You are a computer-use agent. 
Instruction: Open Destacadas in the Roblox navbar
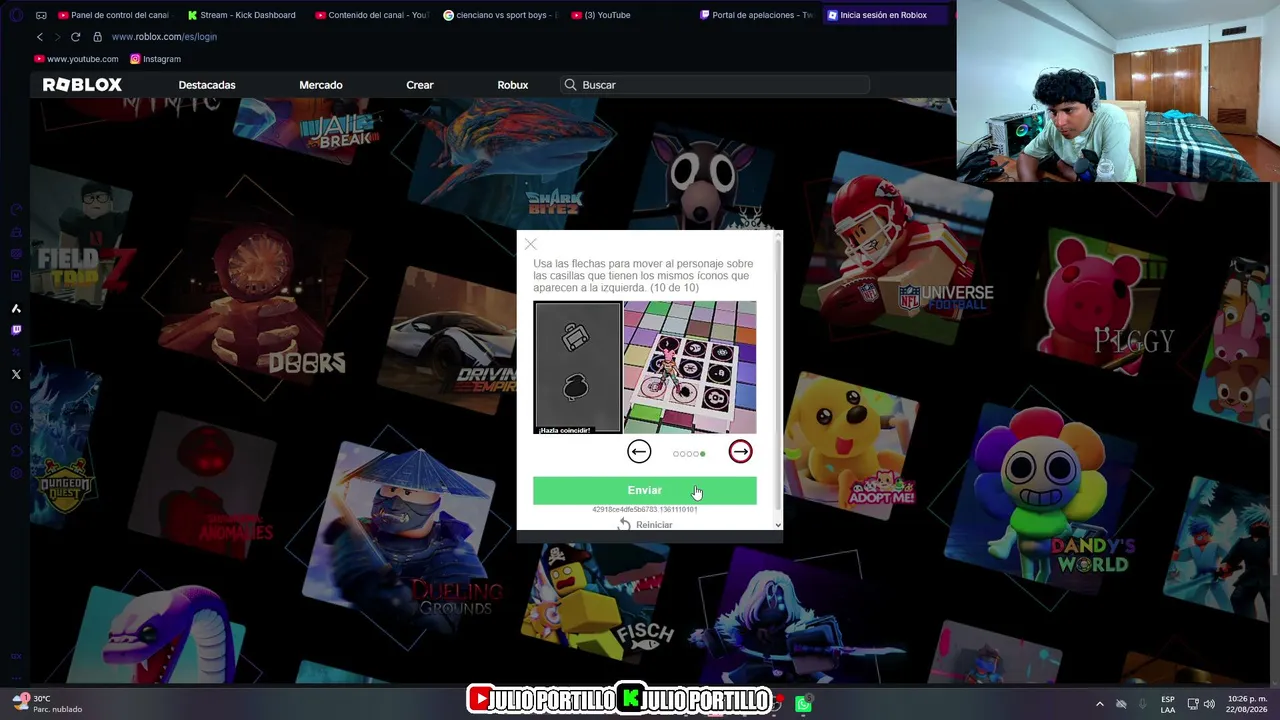click(x=207, y=85)
